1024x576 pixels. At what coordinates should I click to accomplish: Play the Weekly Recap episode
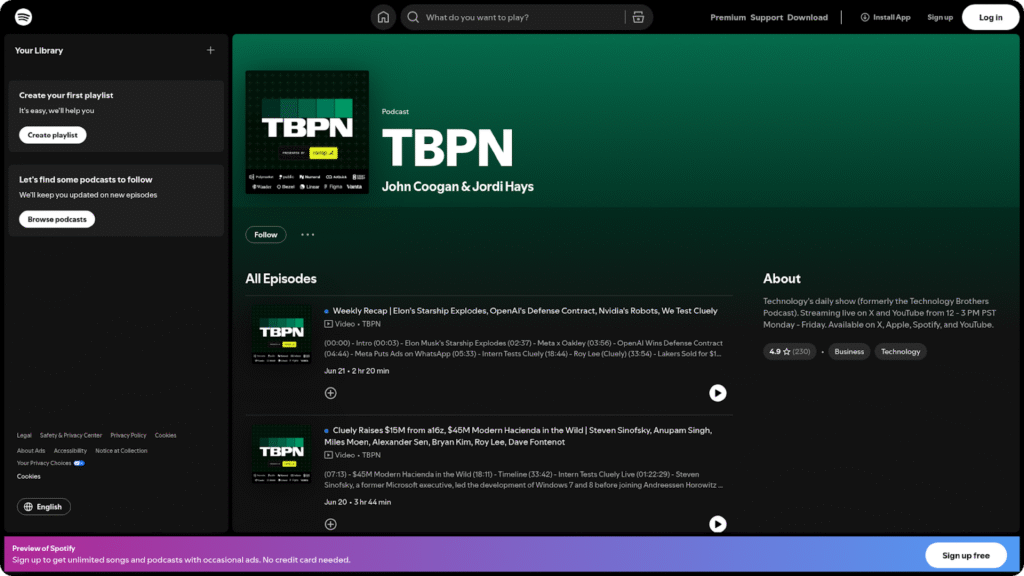click(x=718, y=392)
